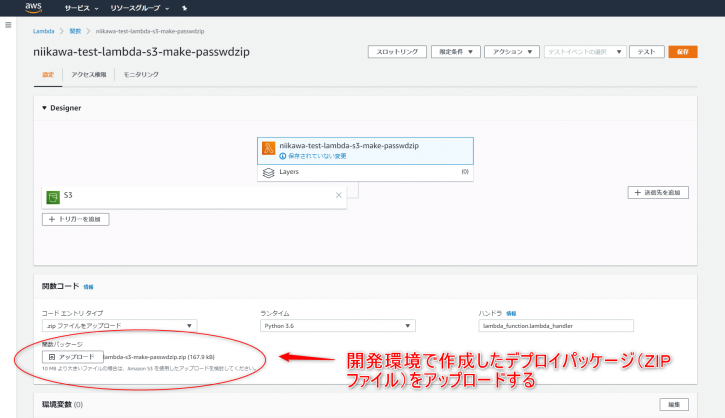
Task: Remove the S3 trigger with X
Action: 338,195
